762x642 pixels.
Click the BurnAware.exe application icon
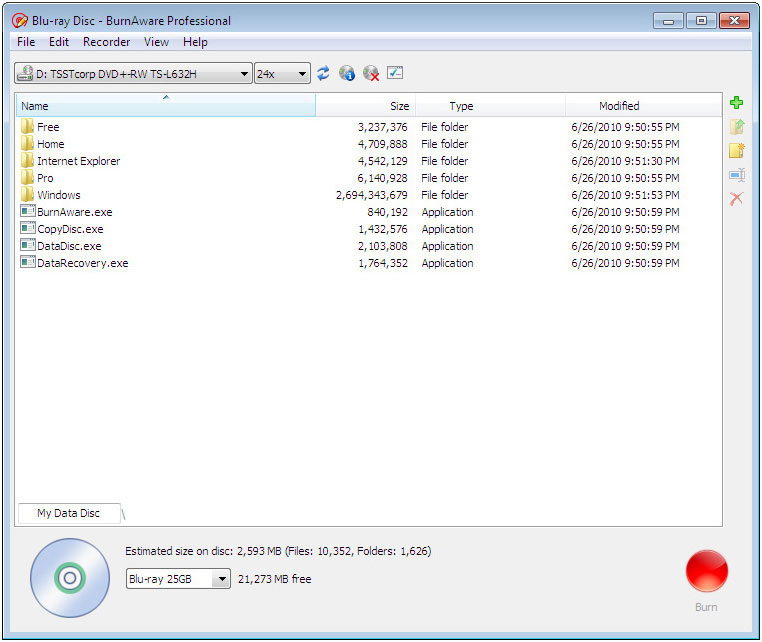tap(28, 211)
